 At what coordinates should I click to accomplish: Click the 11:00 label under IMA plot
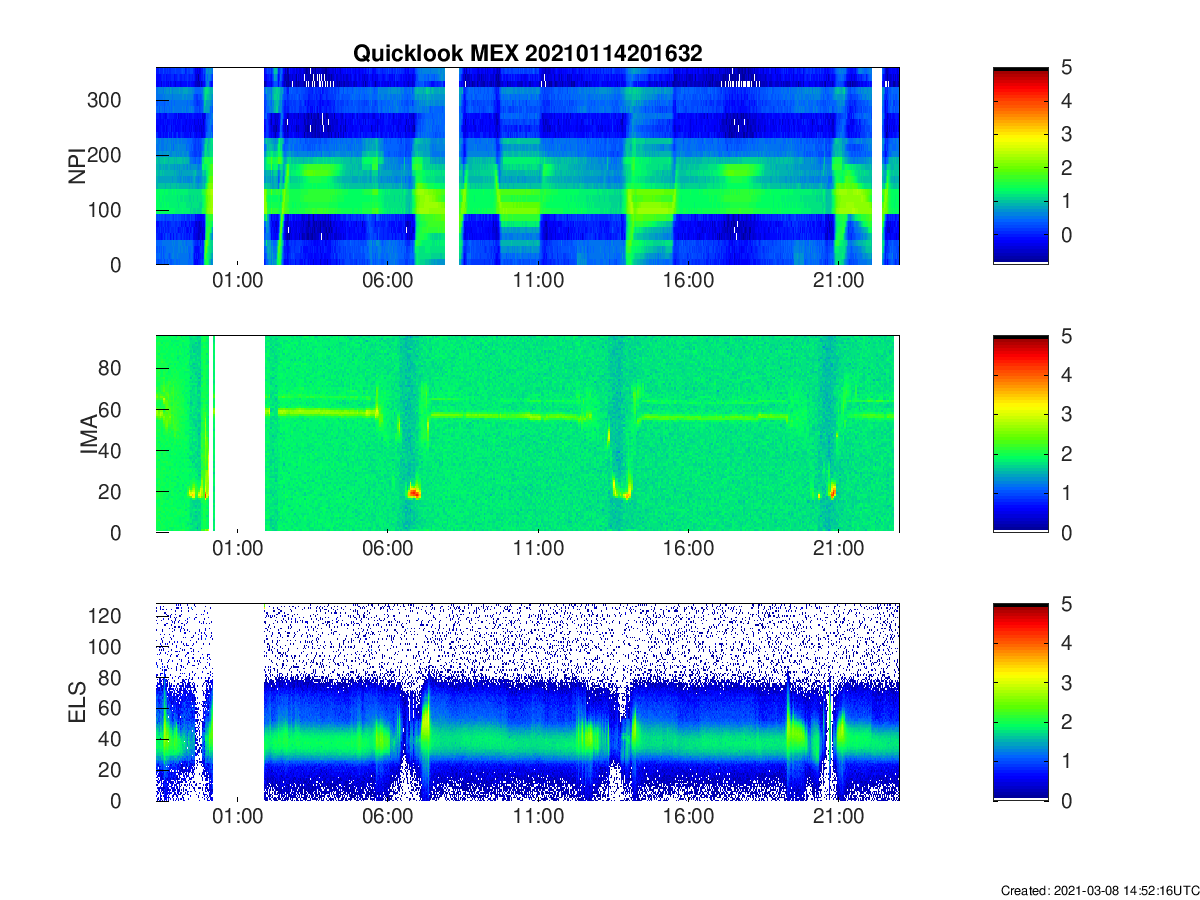(538, 549)
